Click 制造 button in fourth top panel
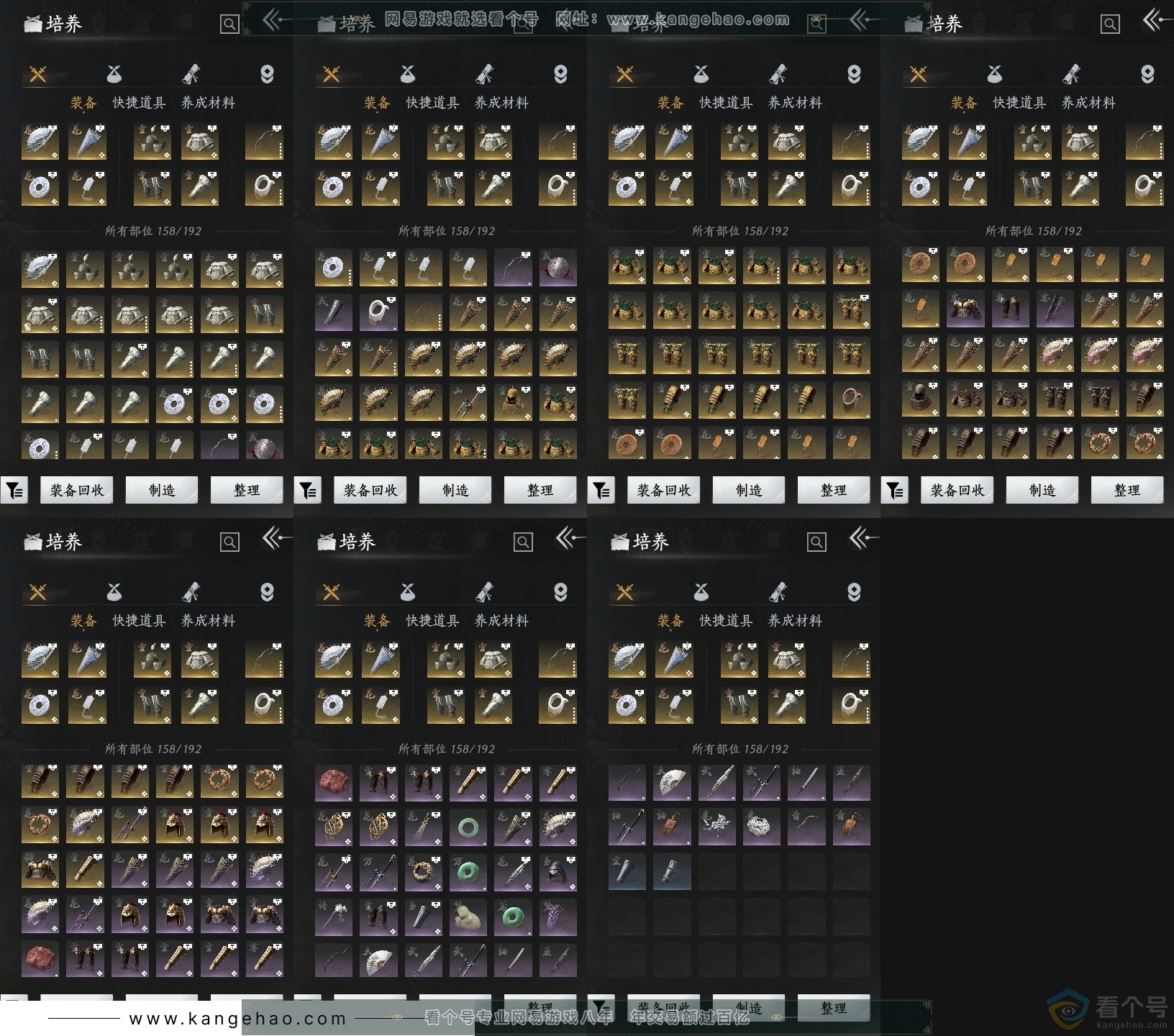 coord(1042,491)
